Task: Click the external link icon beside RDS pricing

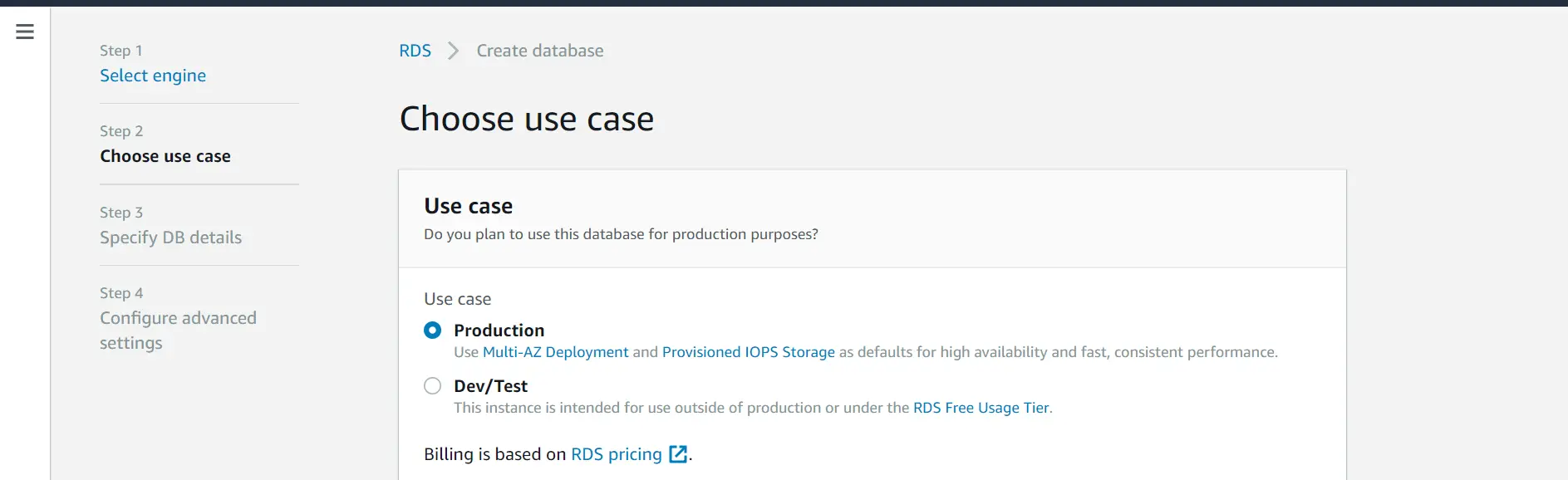Action: [x=678, y=454]
